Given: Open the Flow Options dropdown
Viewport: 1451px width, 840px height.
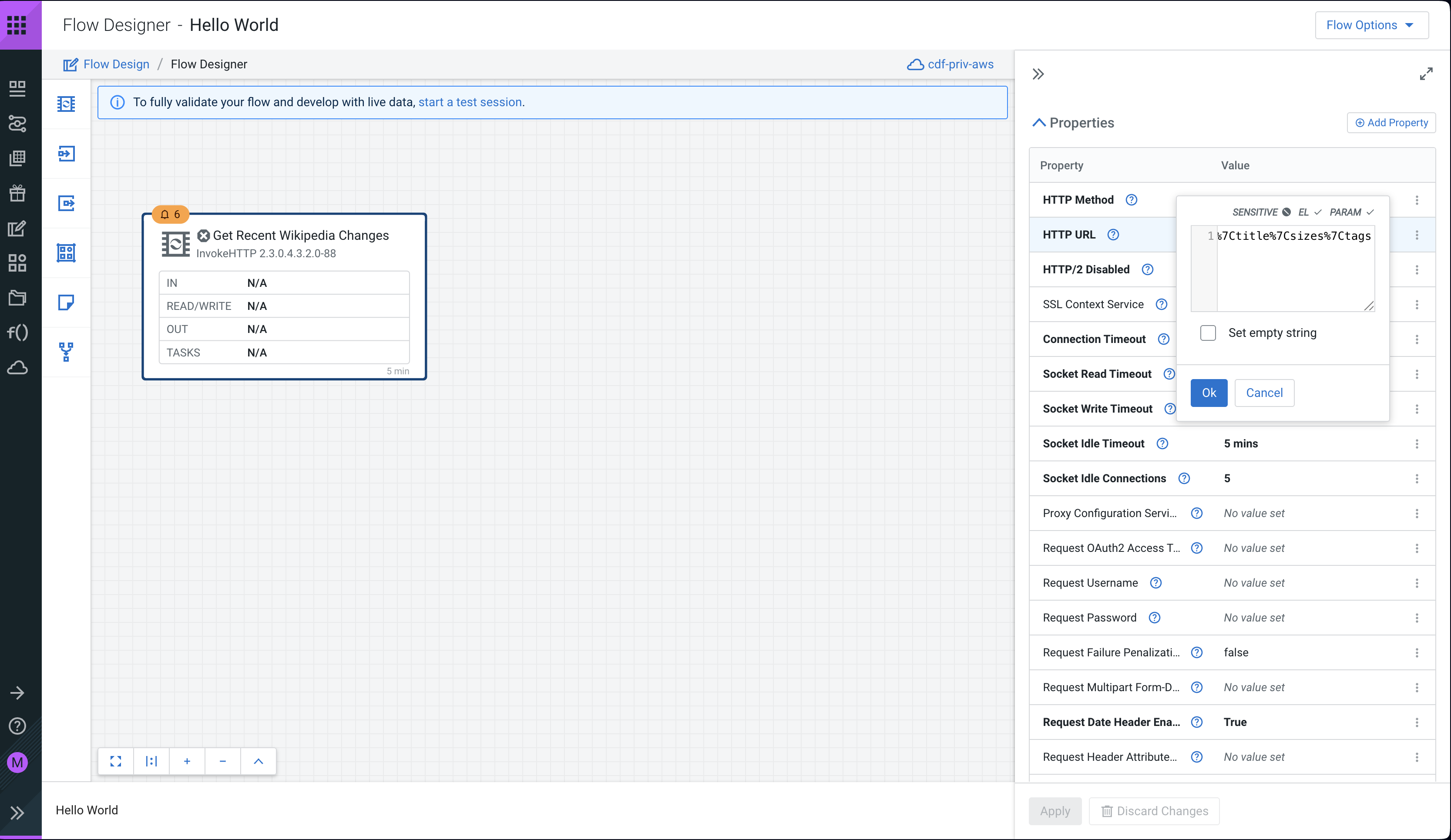Looking at the screenshot, I should coord(1371,25).
